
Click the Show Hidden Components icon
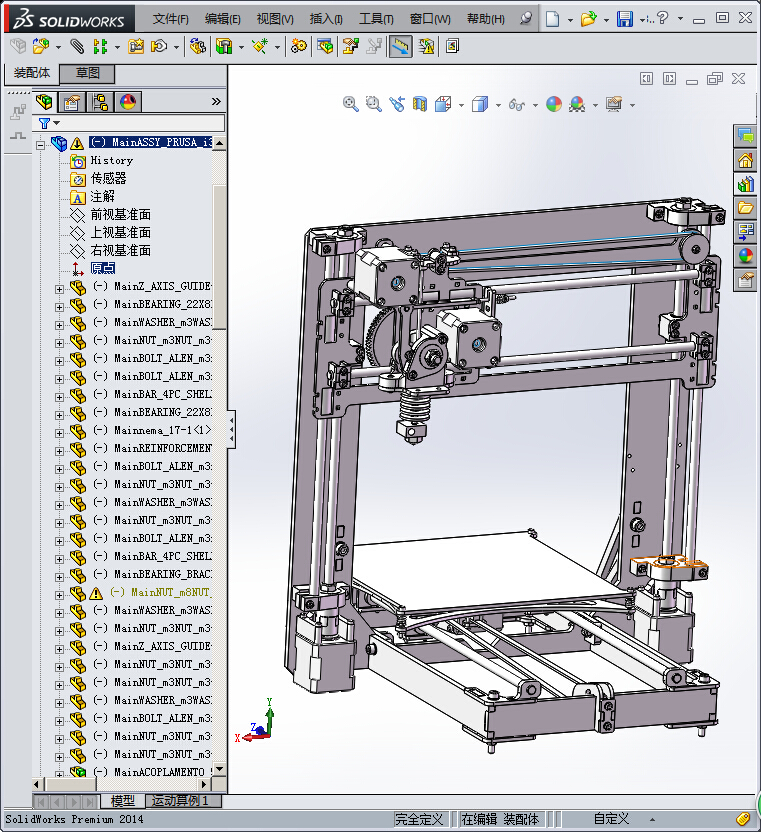pyautogui.click(x=198, y=47)
